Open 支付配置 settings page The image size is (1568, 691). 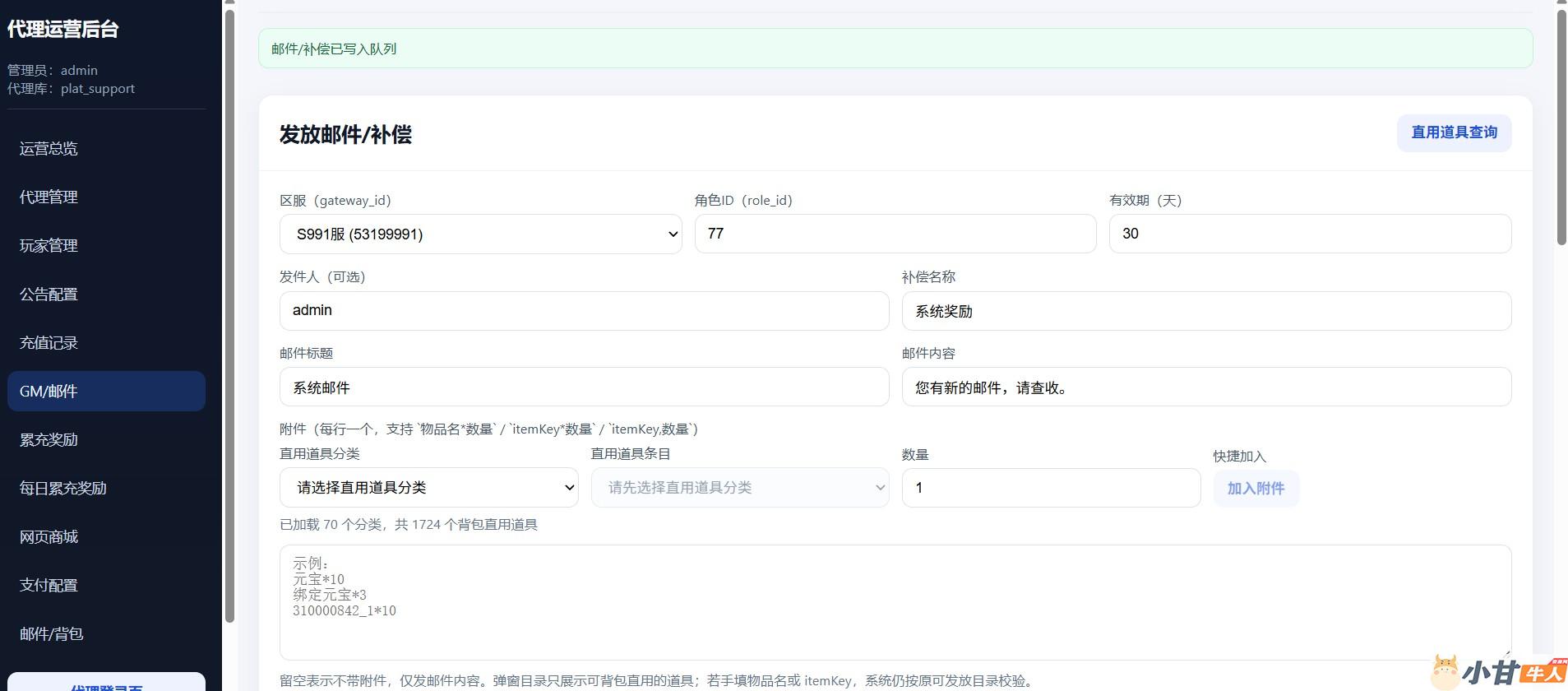[49, 586]
